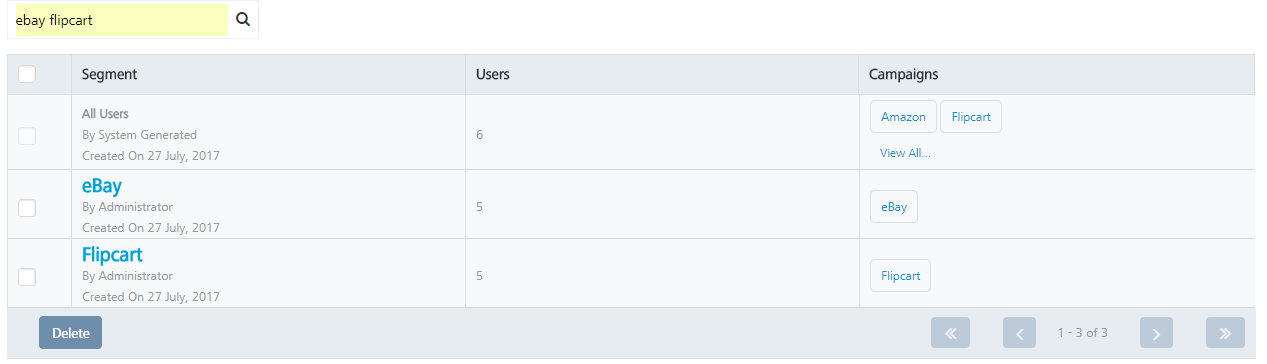Expand campaigns with View All link
1267x364 pixels.
[x=905, y=153]
